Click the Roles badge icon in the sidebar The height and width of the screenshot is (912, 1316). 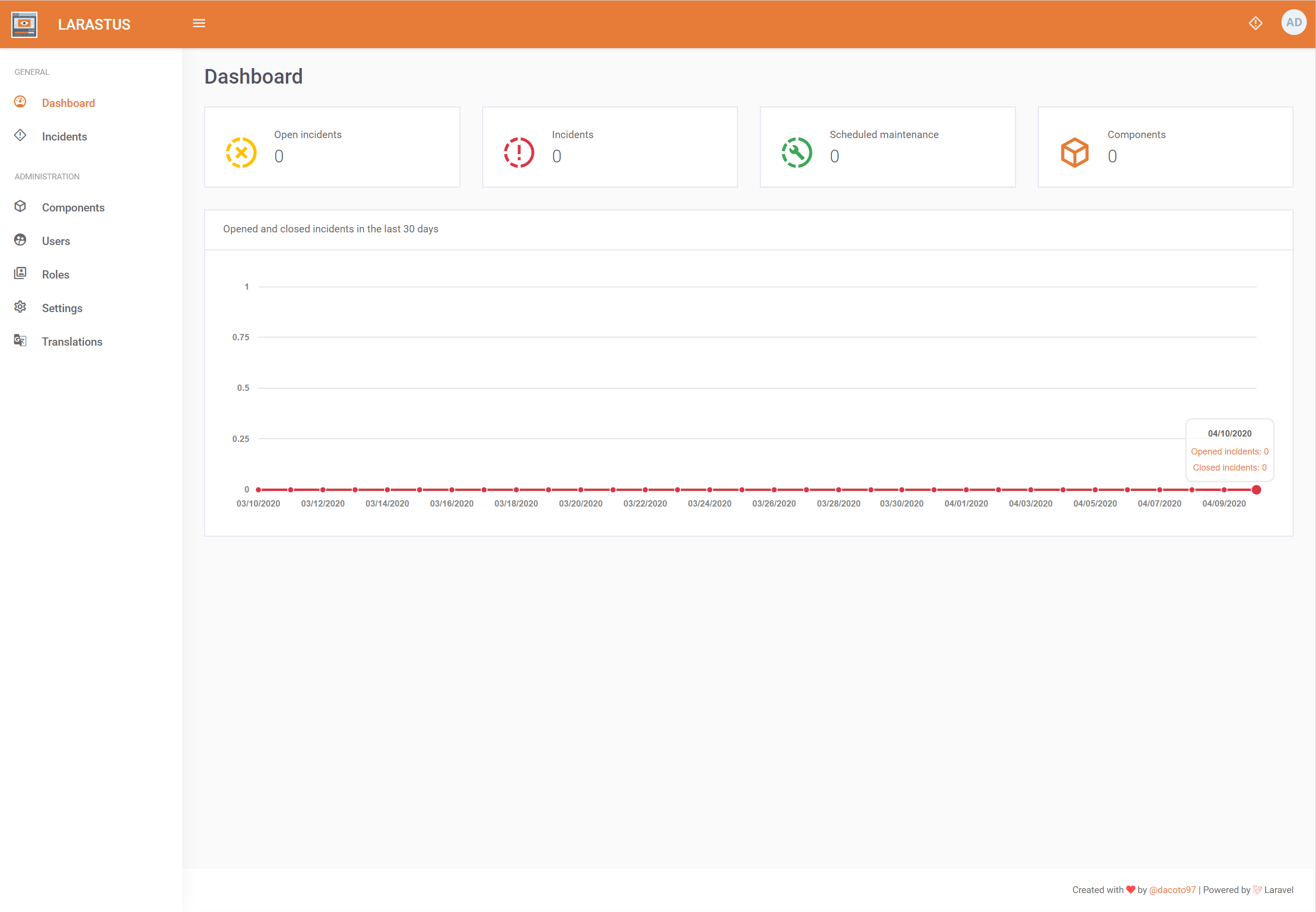tap(20, 274)
